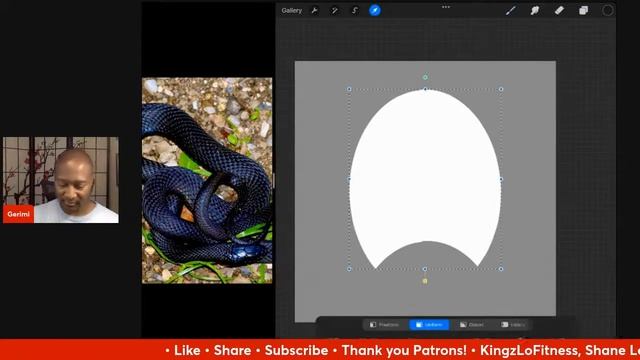The height and width of the screenshot is (360, 640).
Task: Select the Paint brush tool
Action: (x=511, y=11)
